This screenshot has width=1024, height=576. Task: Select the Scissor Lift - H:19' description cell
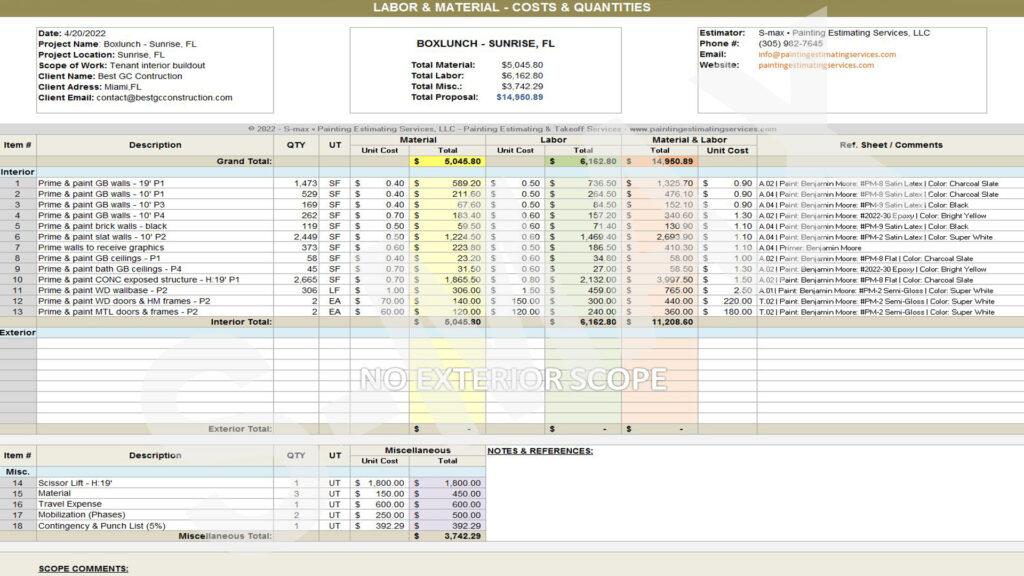78,483
